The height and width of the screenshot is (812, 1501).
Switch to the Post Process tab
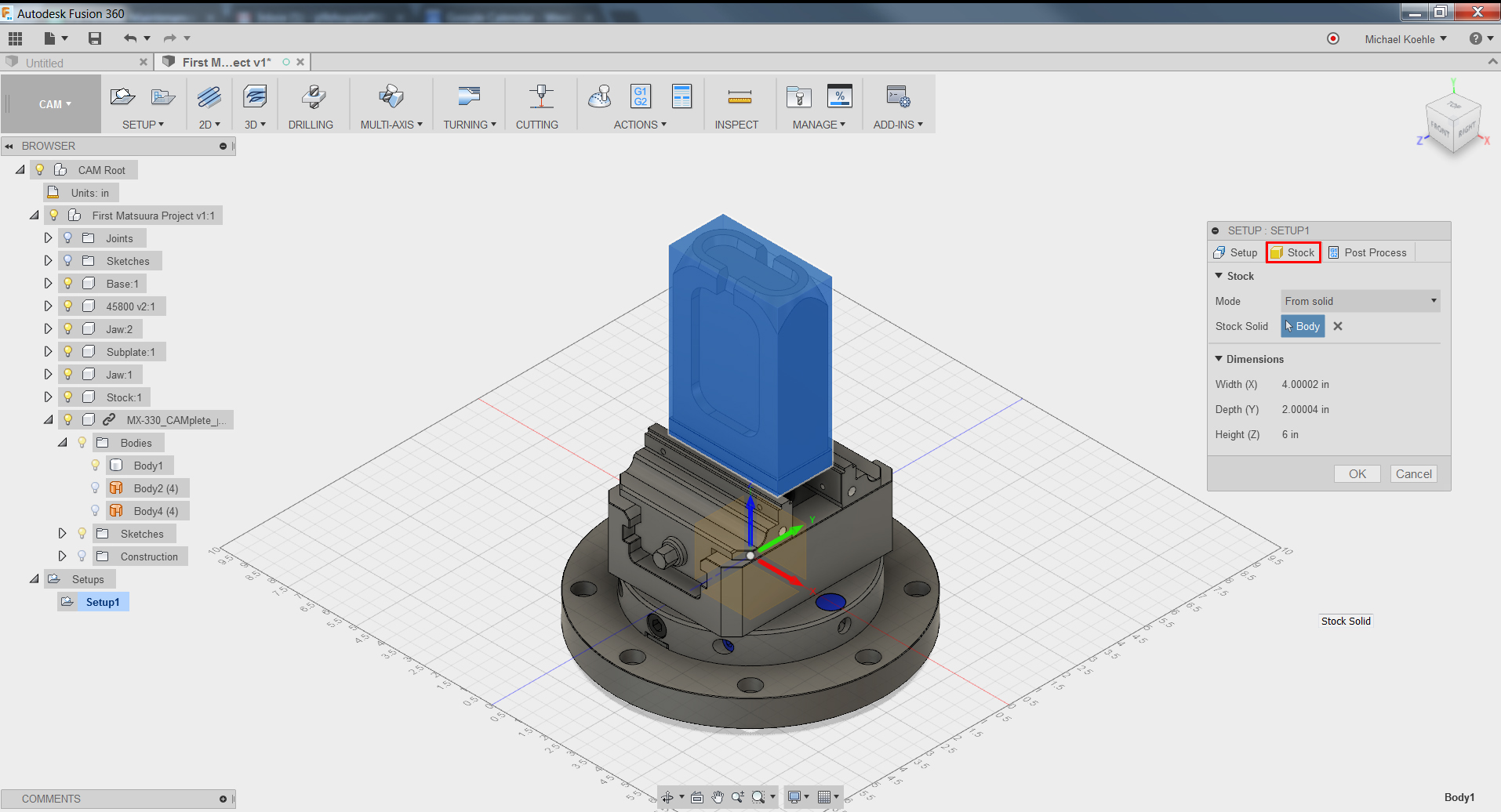(1368, 252)
